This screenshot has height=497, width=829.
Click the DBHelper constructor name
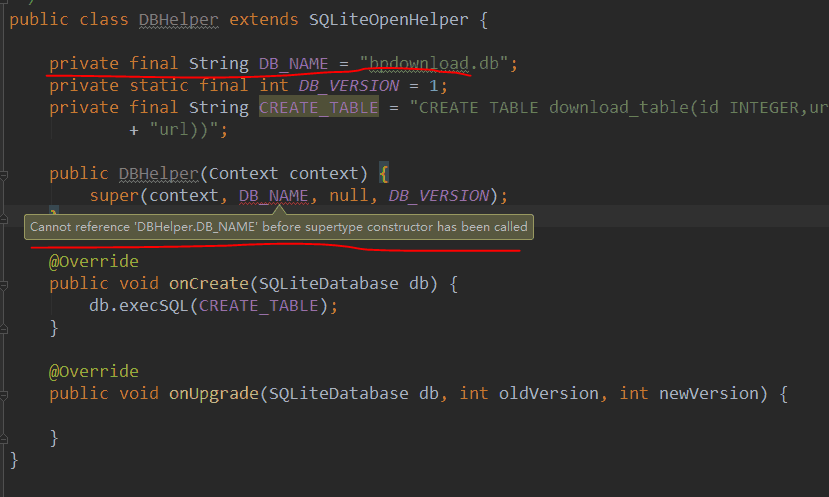159,173
